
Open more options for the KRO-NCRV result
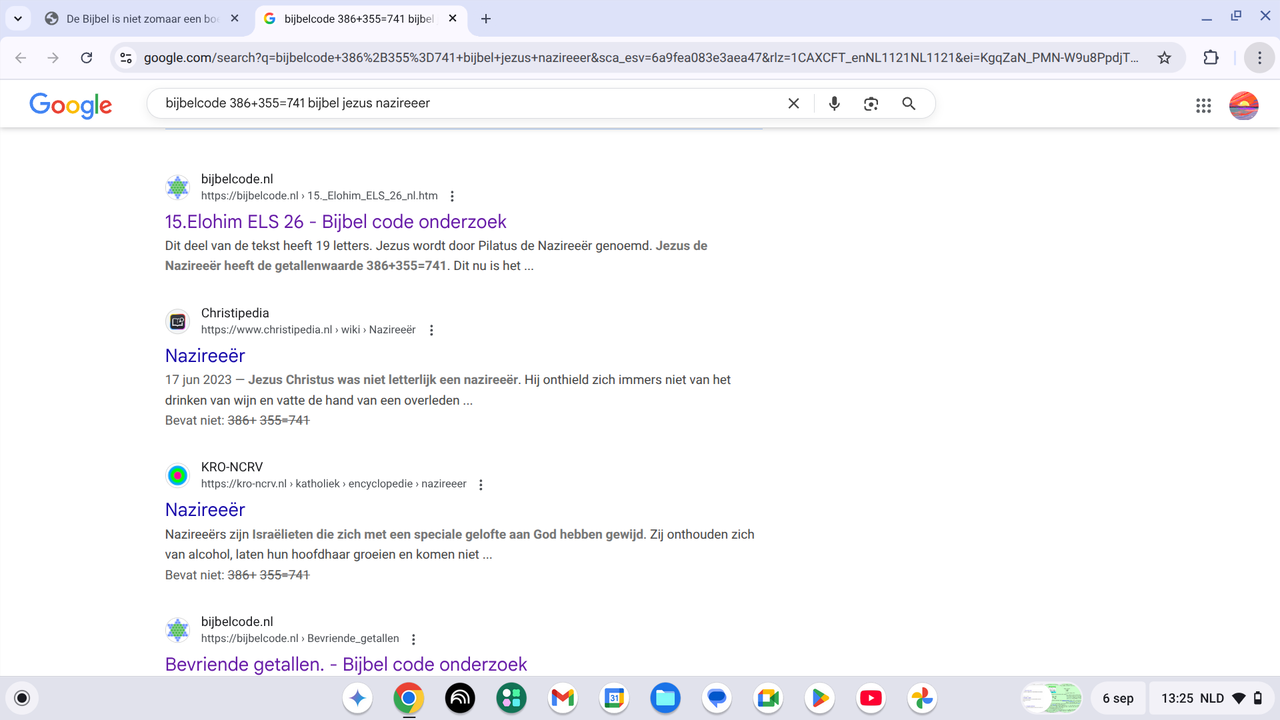(x=481, y=484)
